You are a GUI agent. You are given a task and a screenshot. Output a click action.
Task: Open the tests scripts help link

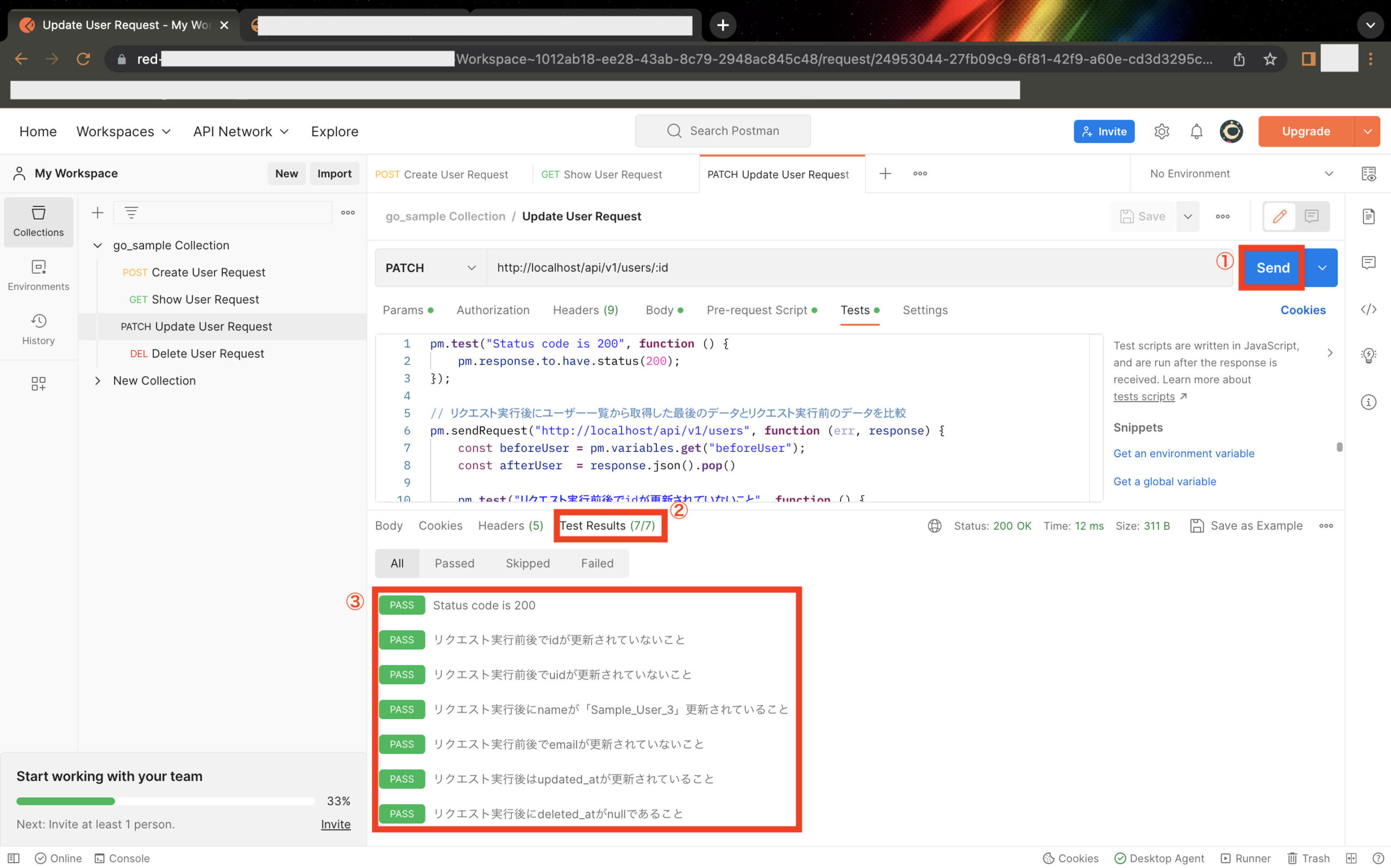coord(1144,397)
